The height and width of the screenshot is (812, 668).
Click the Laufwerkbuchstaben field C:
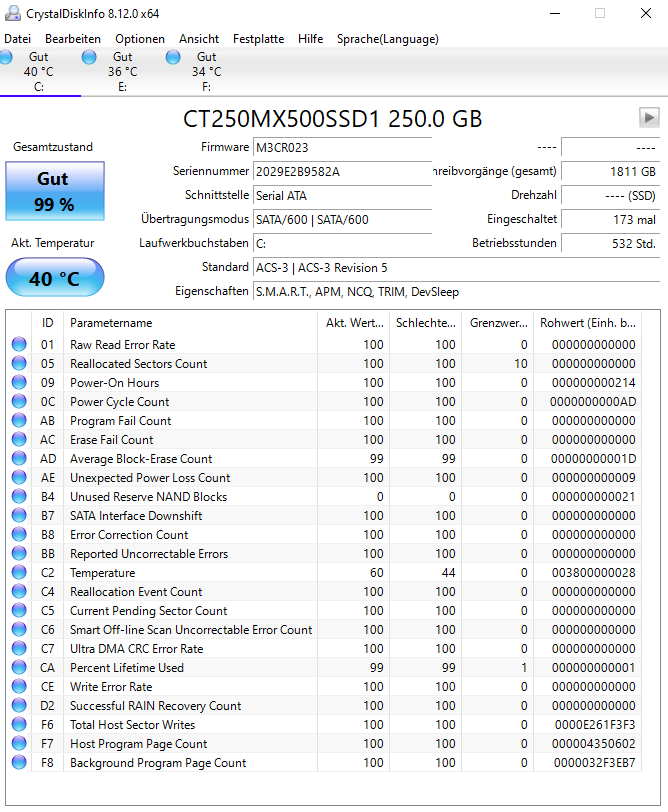point(342,243)
